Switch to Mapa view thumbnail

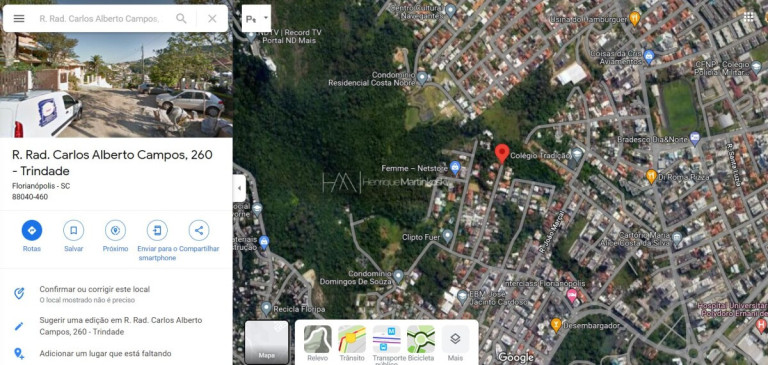266,342
